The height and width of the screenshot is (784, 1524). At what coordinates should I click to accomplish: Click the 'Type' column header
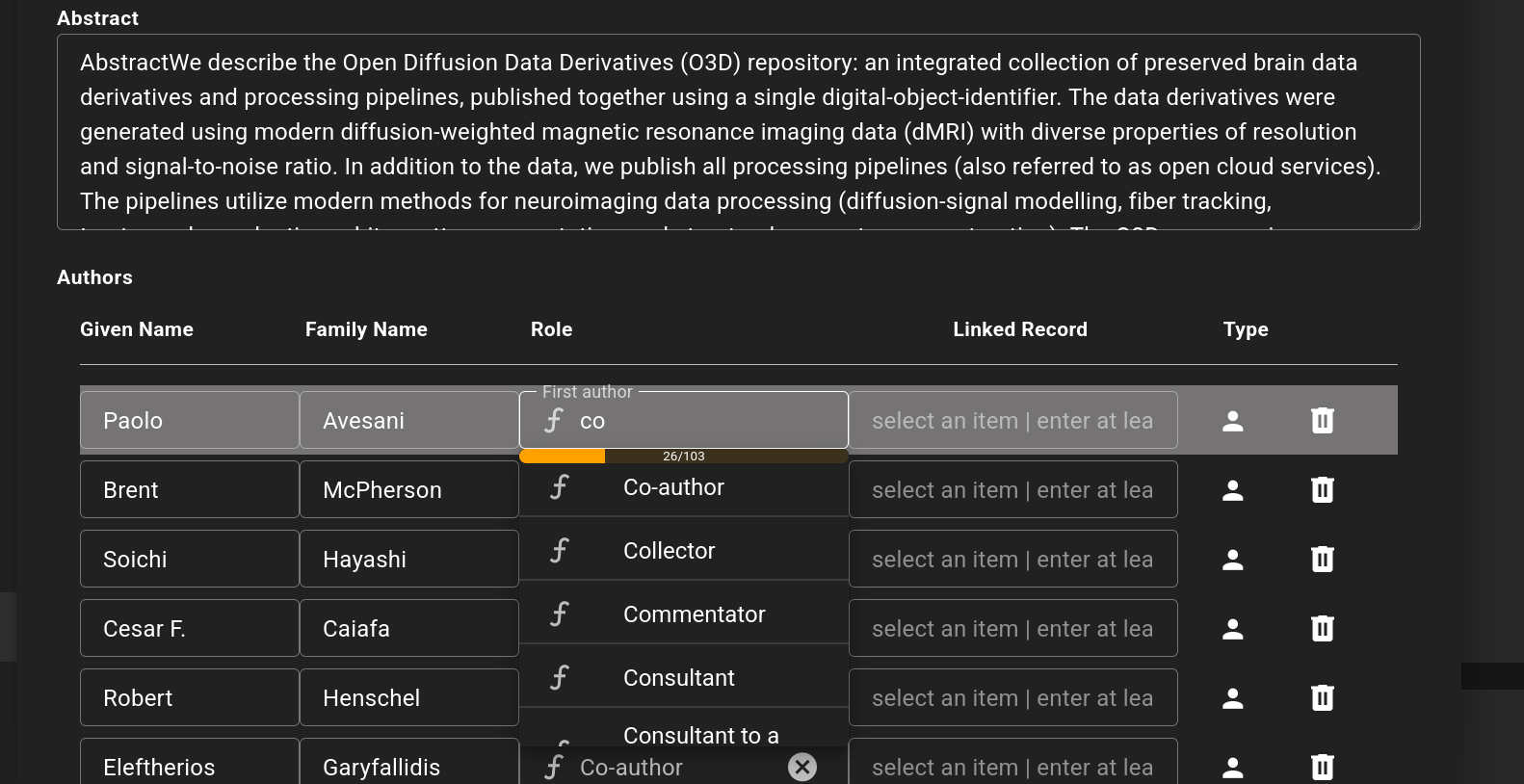[1246, 329]
